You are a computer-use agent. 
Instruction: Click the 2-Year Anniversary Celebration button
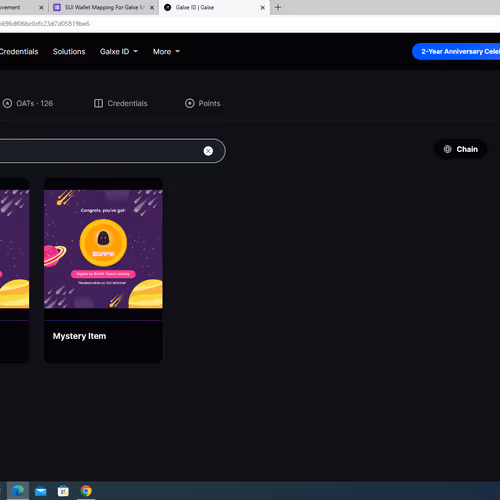[x=456, y=52]
